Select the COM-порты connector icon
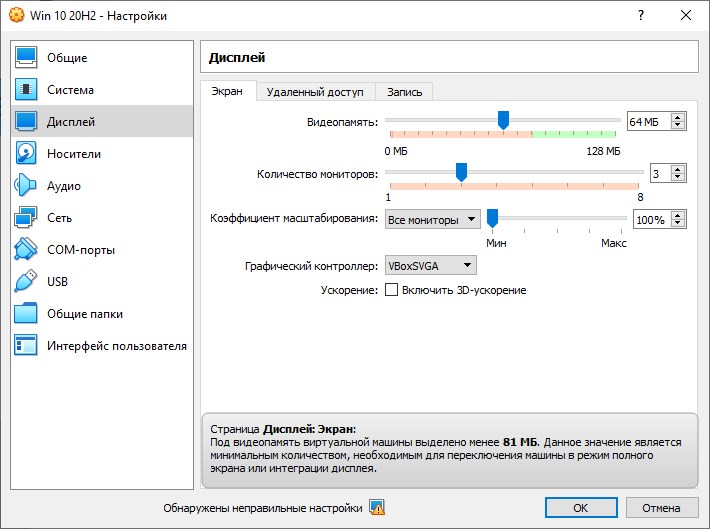Screen dimensions: 710x529 27,250
